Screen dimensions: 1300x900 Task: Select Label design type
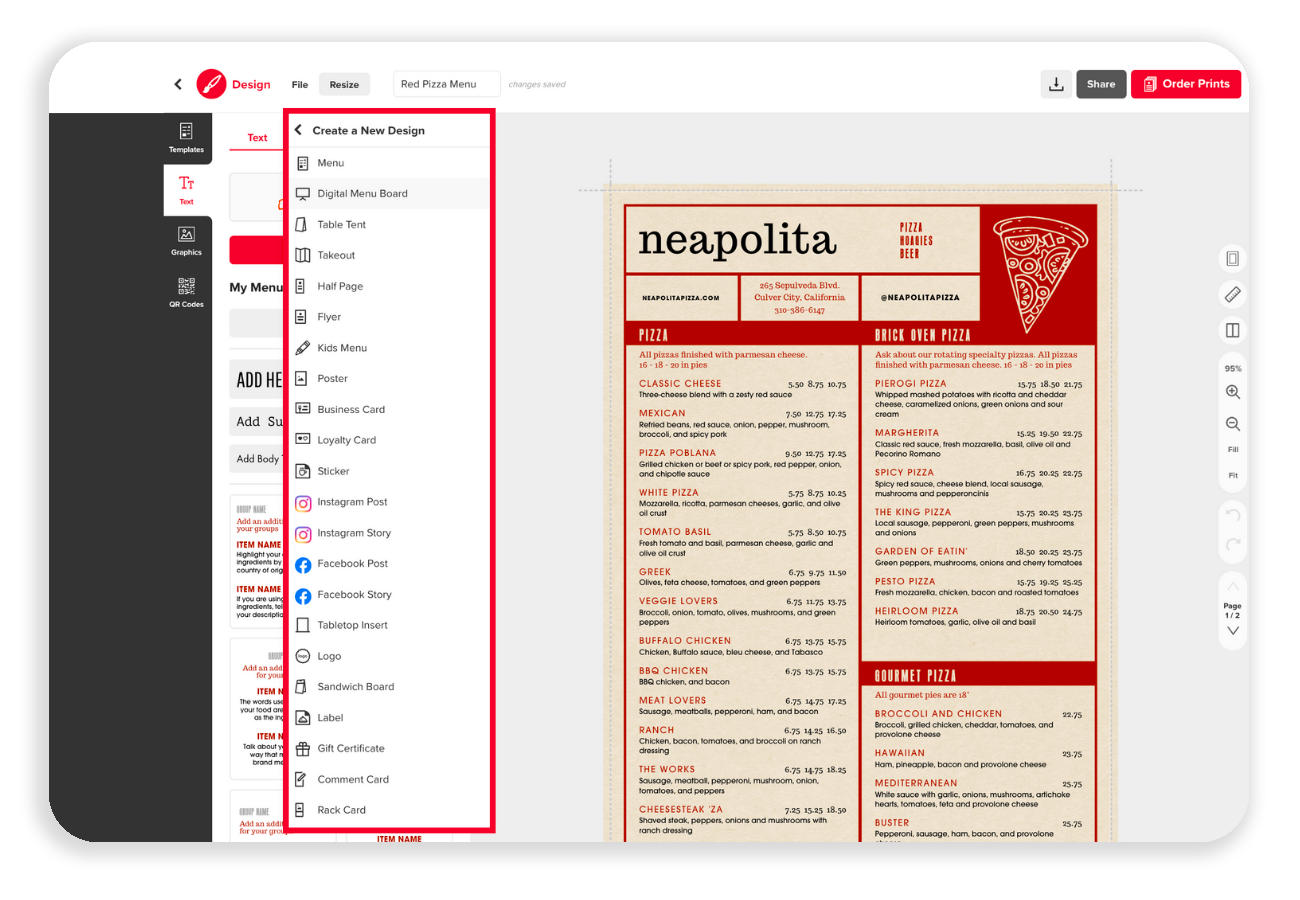pos(390,718)
